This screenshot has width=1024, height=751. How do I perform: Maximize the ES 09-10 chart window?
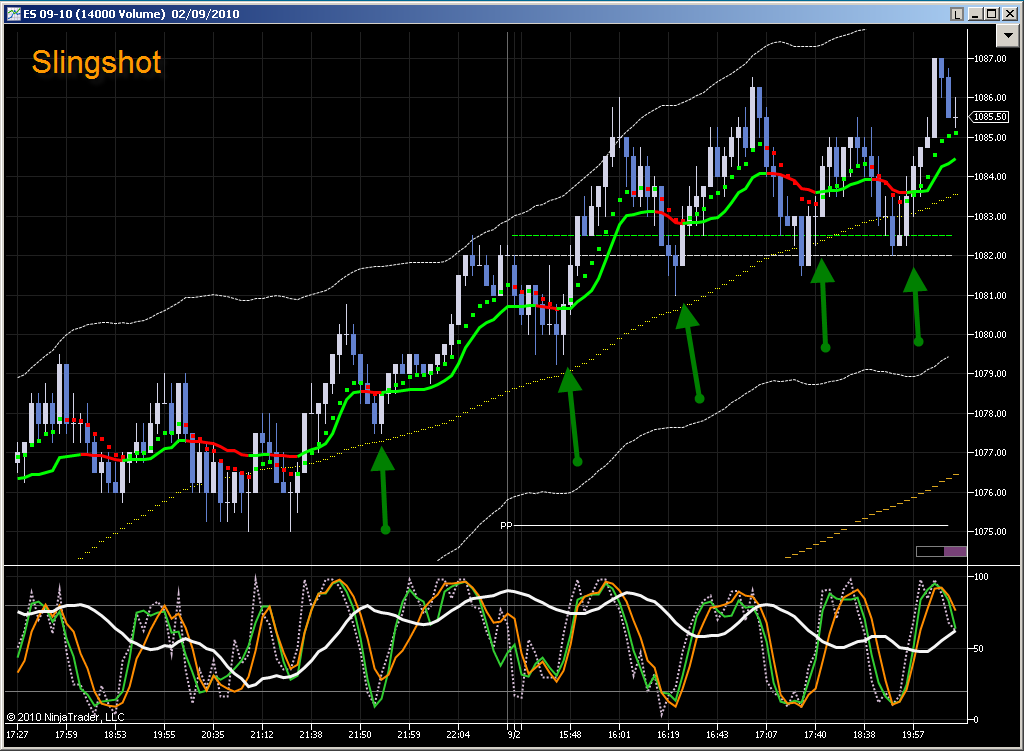point(991,14)
